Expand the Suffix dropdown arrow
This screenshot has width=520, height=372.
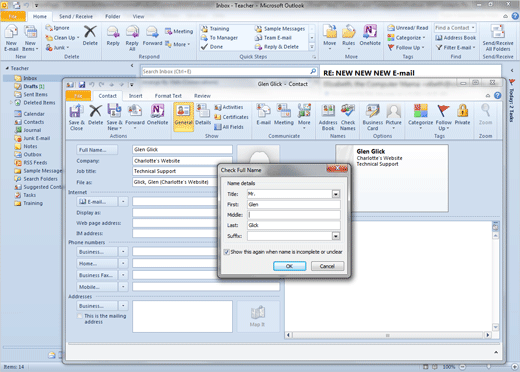[336, 236]
